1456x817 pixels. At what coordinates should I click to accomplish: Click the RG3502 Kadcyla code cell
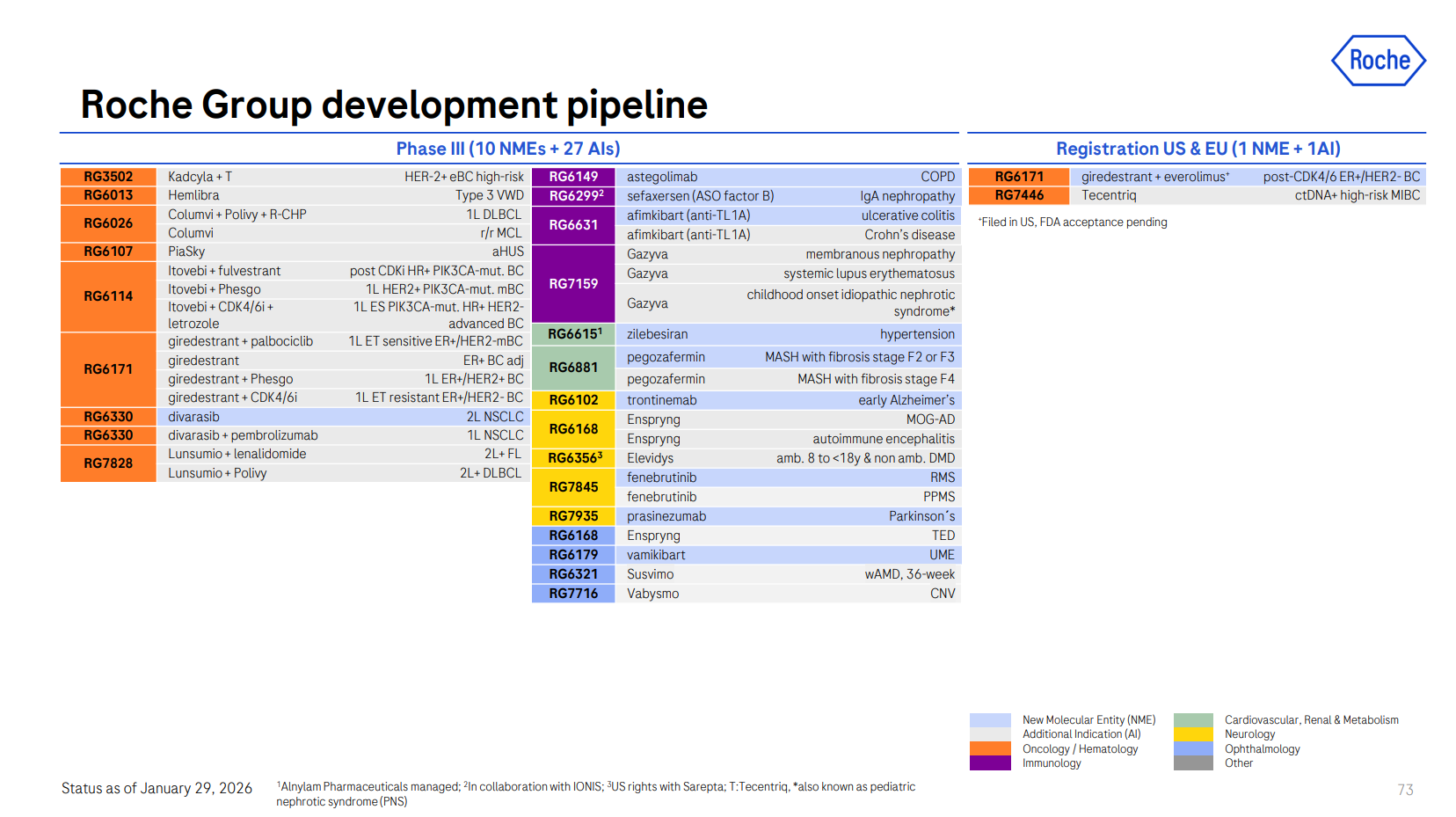(x=108, y=177)
